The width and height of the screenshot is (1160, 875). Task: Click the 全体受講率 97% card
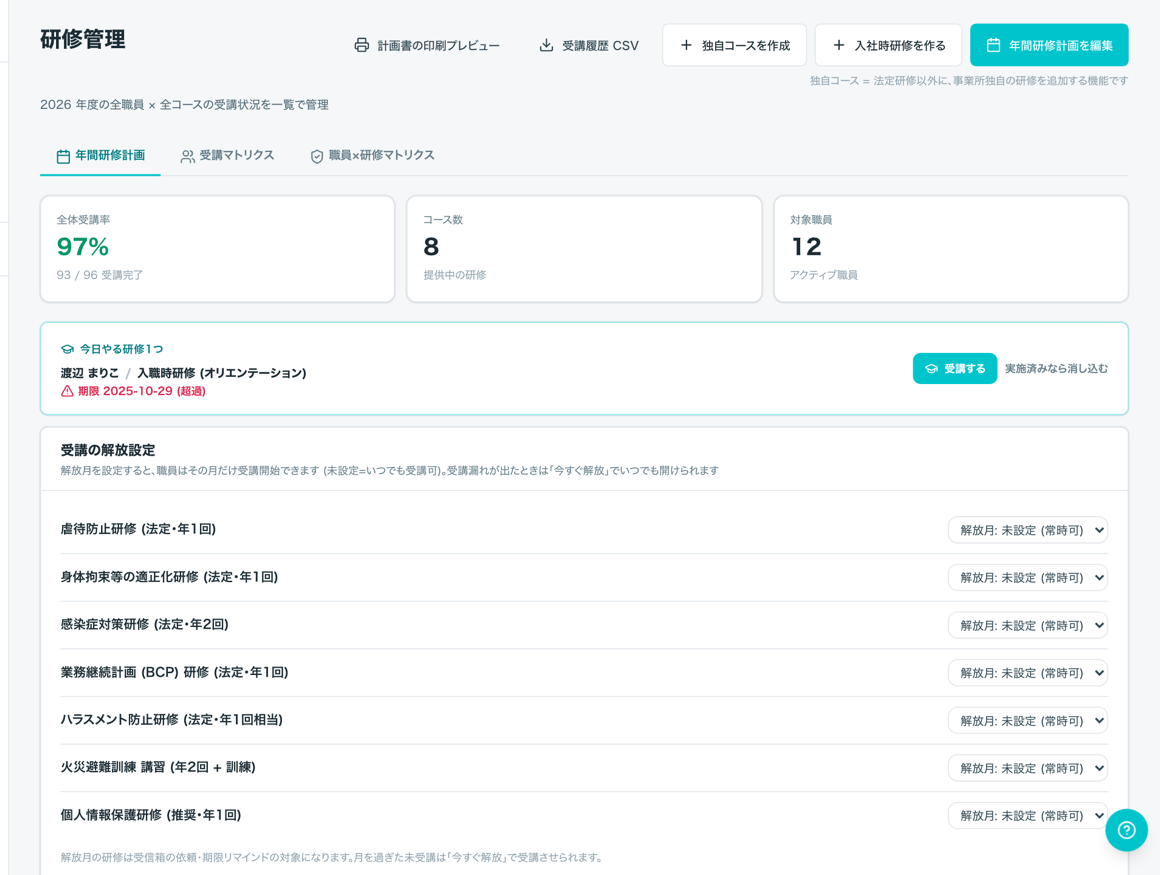218,249
